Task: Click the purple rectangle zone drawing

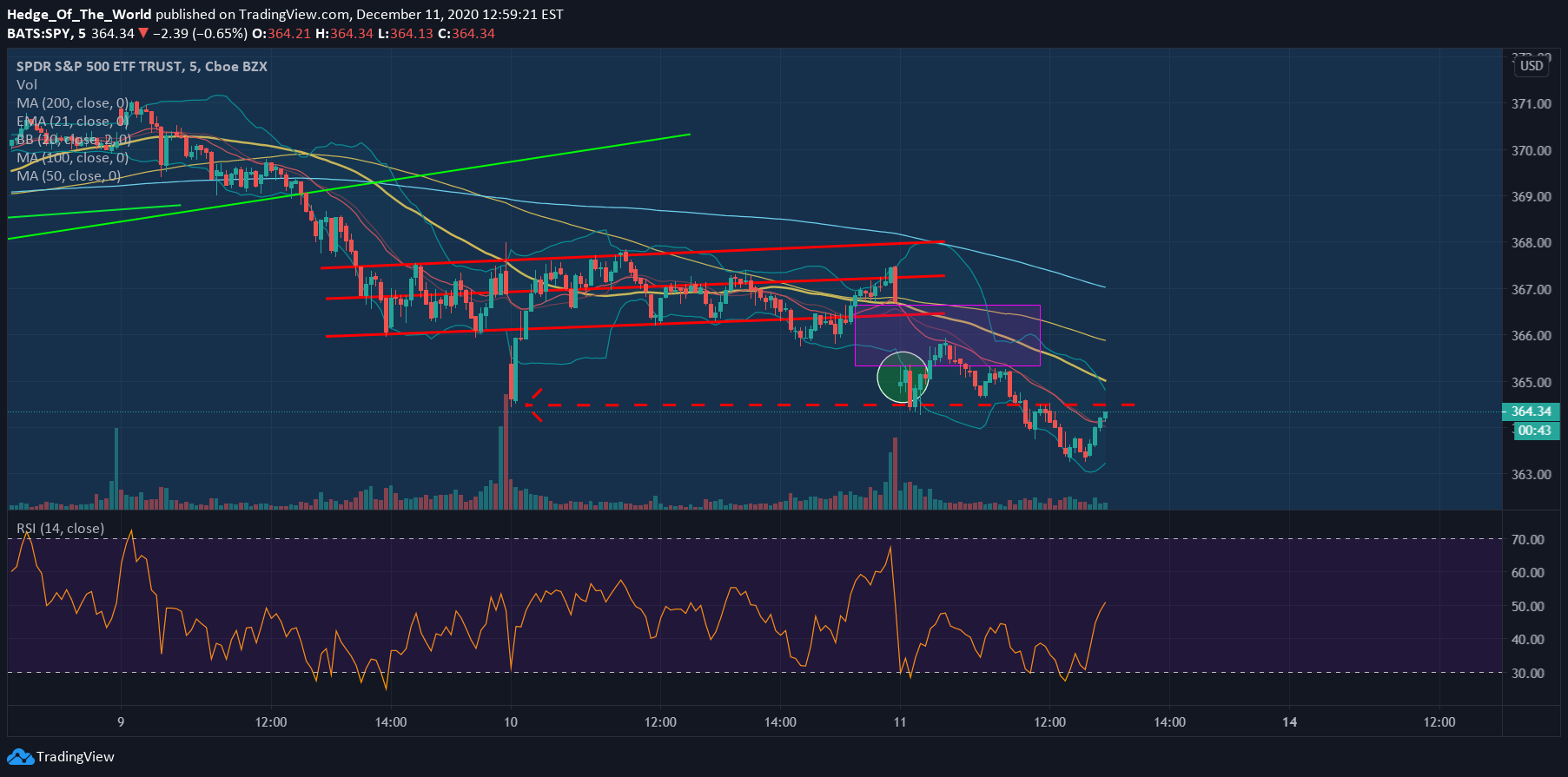Action: tap(948, 335)
